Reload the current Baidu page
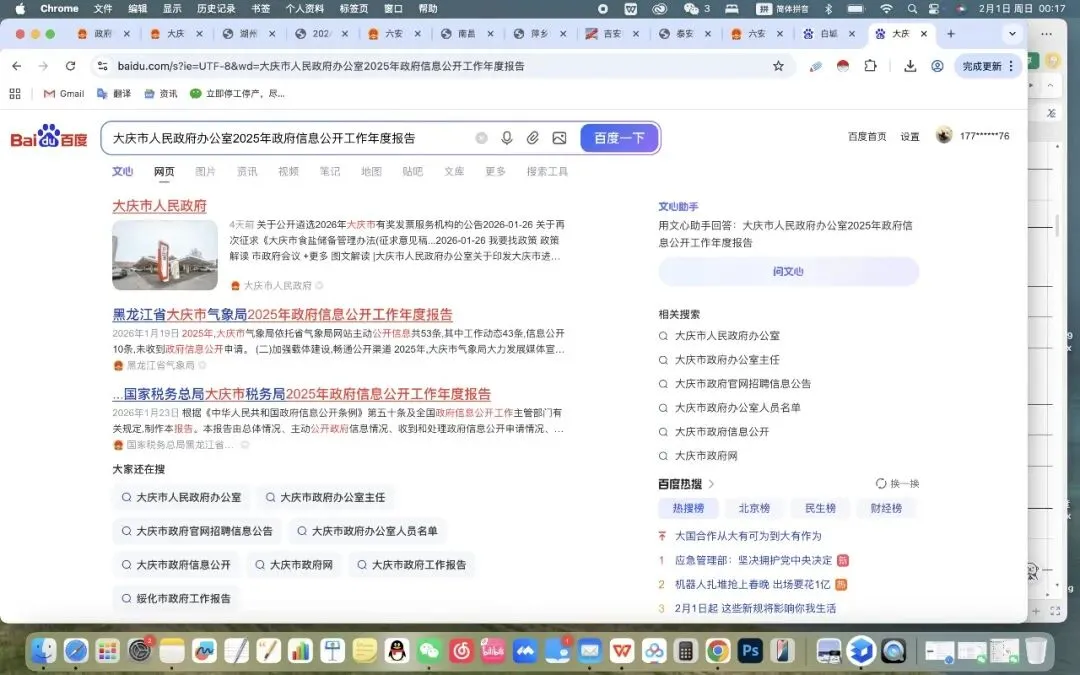The width and height of the screenshot is (1080, 675). 70,66
